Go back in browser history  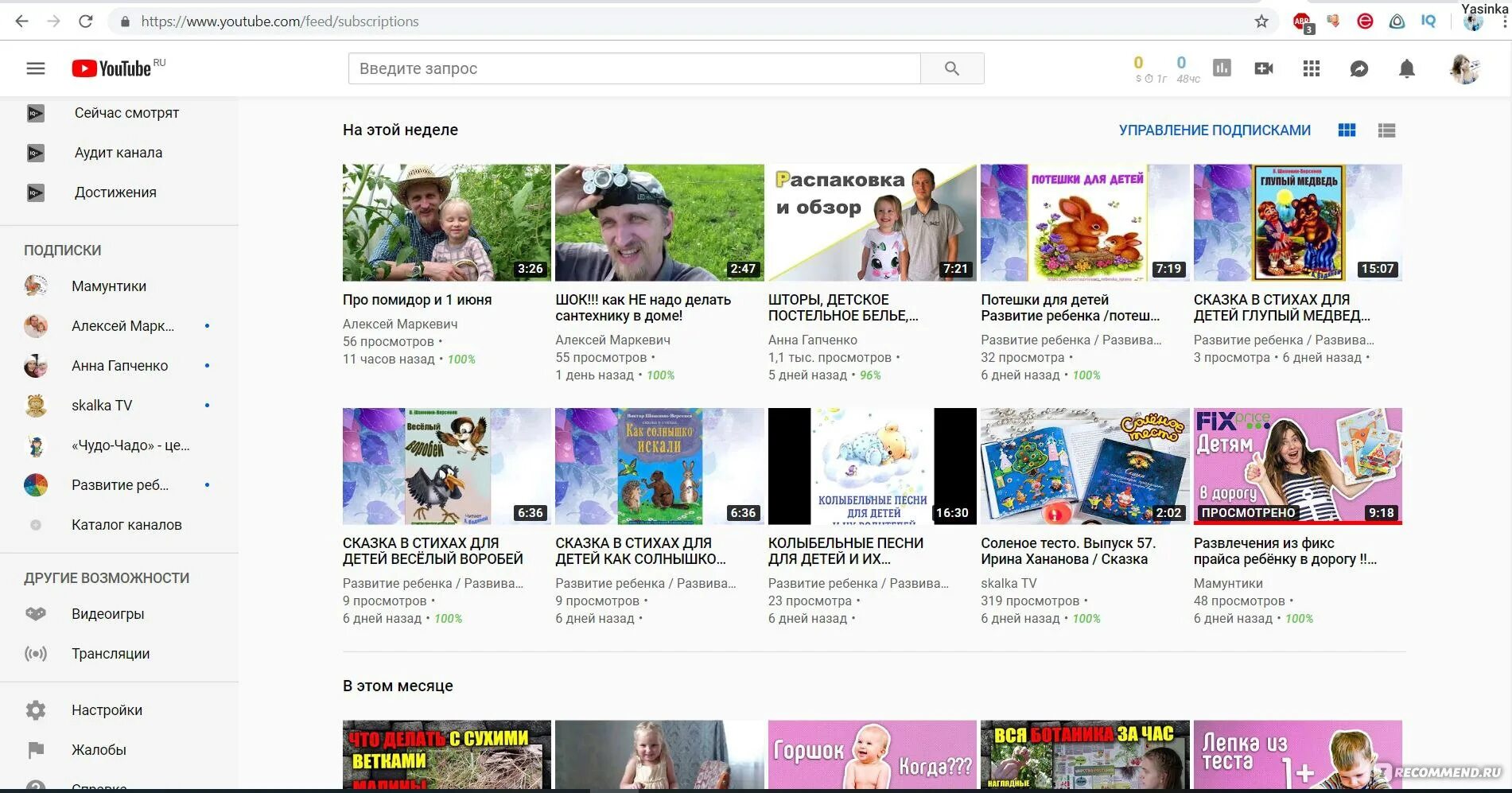(22, 21)
